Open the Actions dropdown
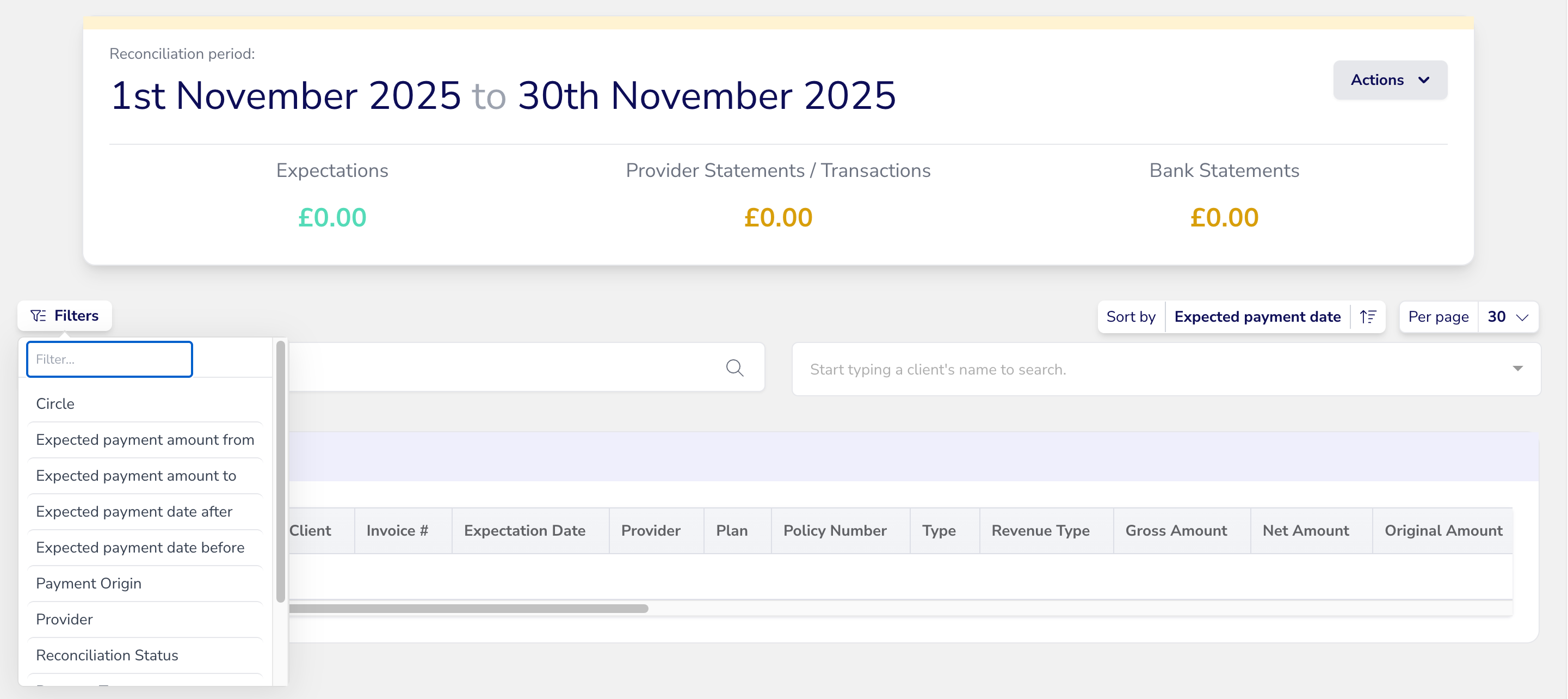Viewport: 1568px width, 699px height. click(x=1390, y=80)
